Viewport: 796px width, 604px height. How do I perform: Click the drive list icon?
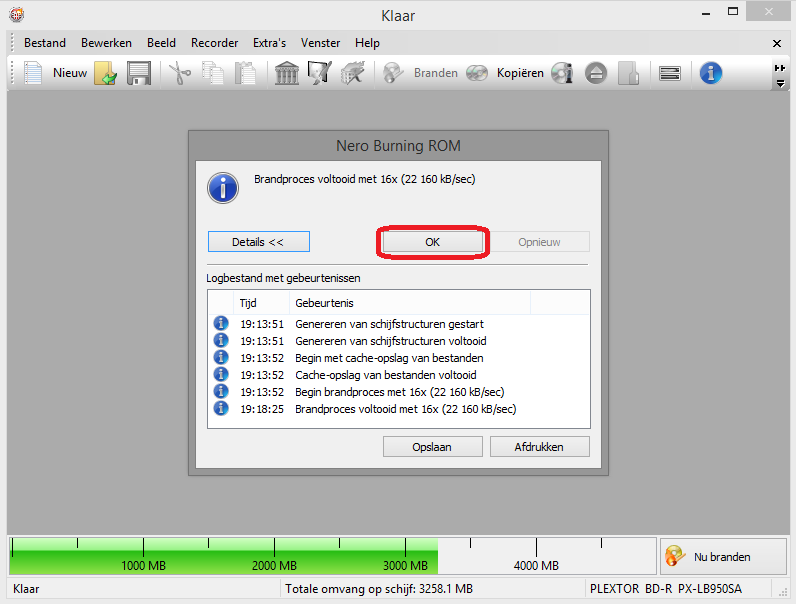pos(670,73)
